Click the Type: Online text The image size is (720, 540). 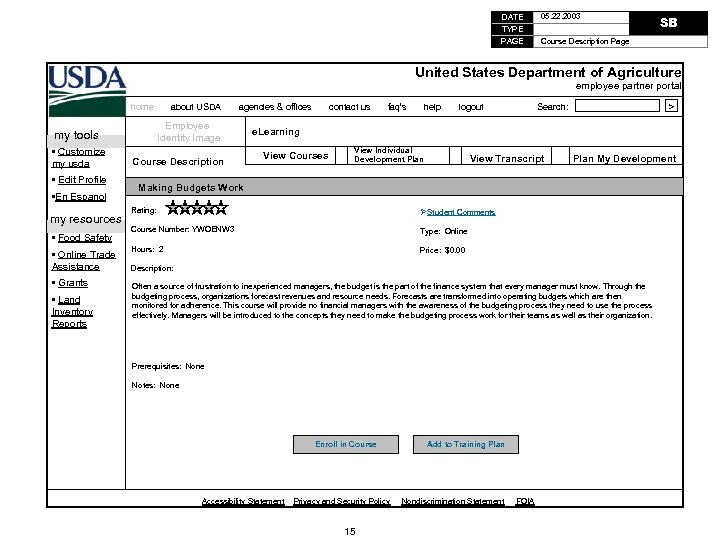443,231
